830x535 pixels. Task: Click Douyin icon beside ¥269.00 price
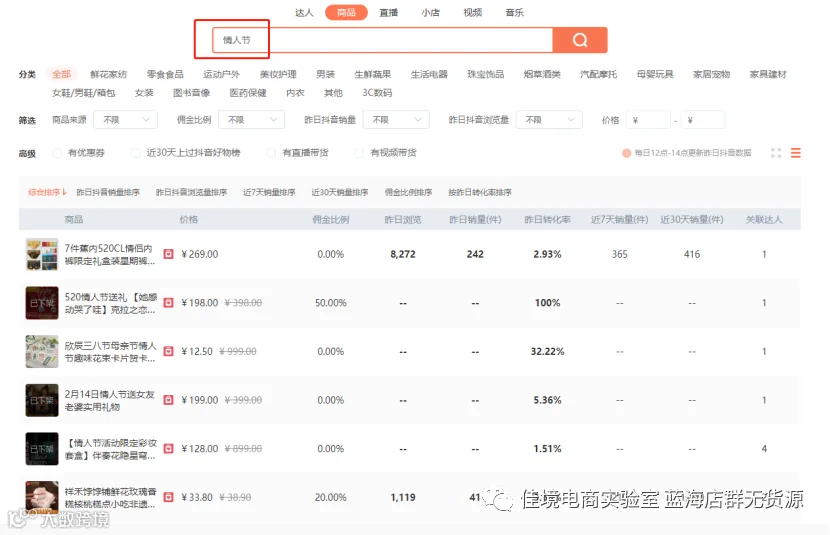(x=168, y=254)
